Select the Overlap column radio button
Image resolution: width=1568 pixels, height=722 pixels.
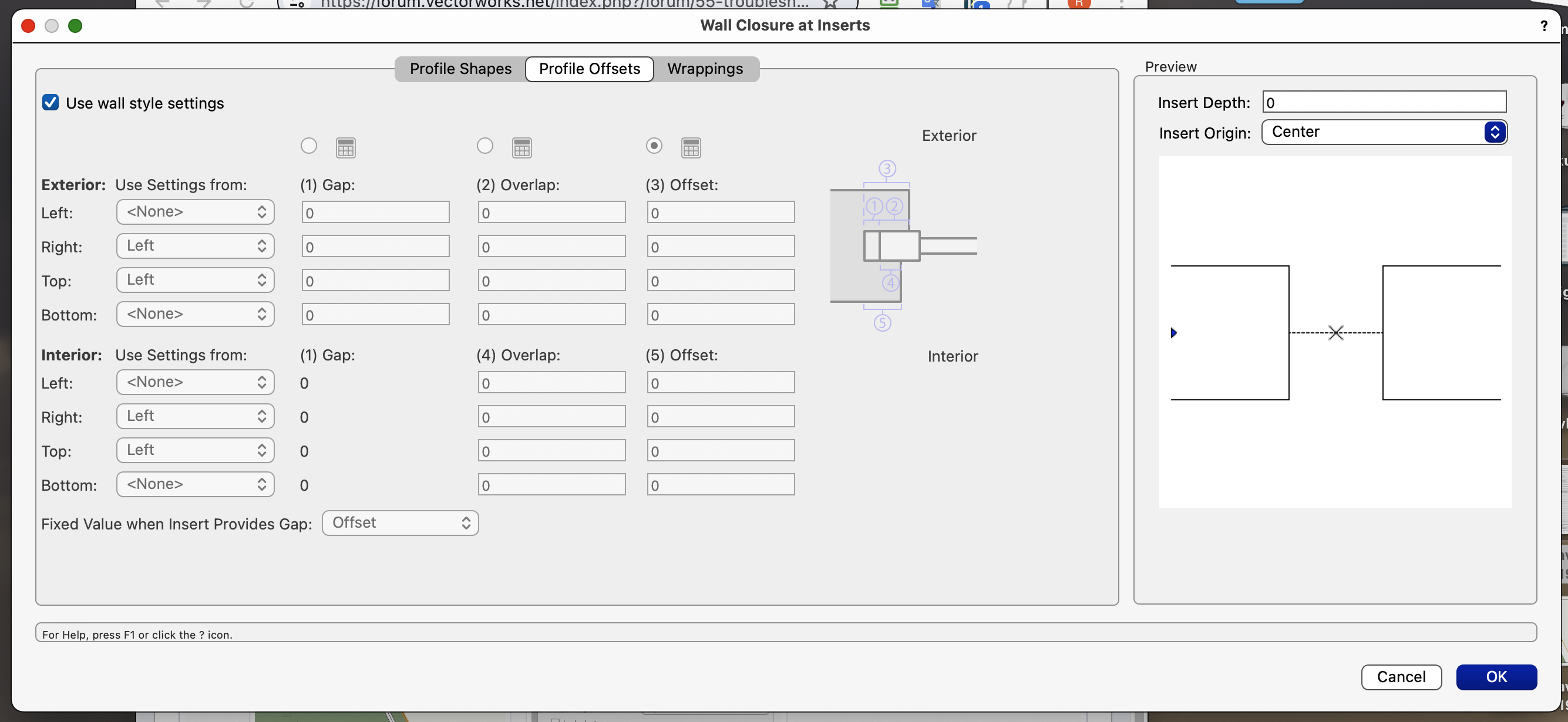click(485, 146)
